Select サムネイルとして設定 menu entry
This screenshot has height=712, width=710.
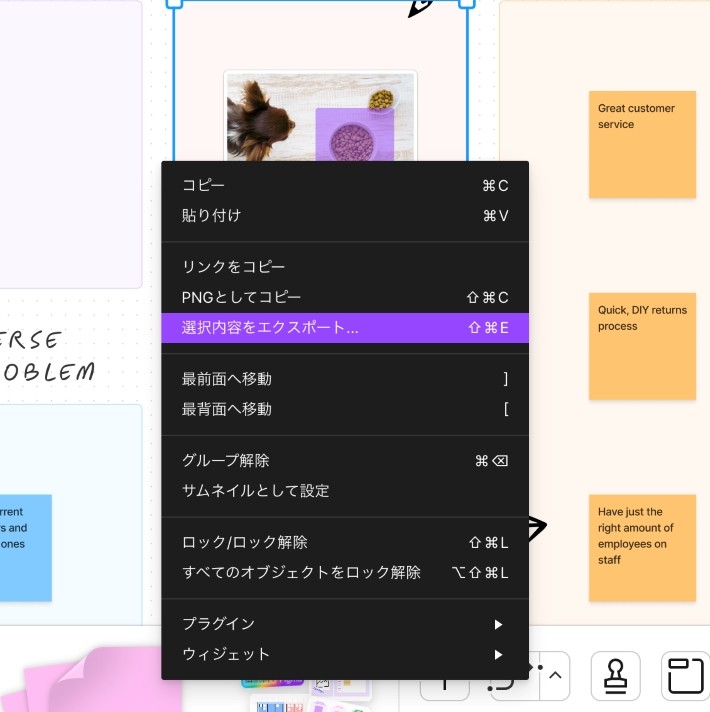(345, 490)
